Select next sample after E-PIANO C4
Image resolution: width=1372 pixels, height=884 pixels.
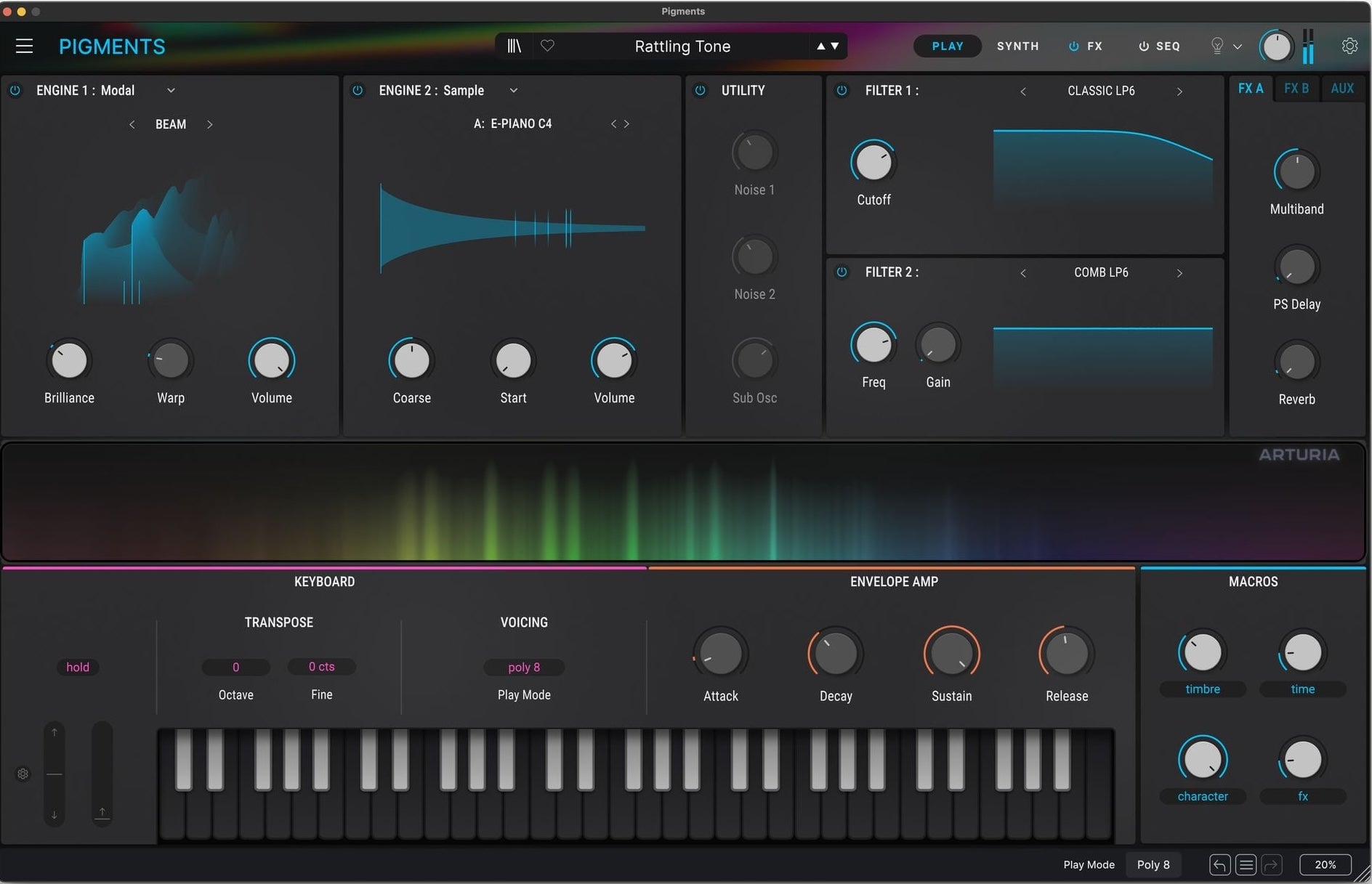[x=626, y=124]
